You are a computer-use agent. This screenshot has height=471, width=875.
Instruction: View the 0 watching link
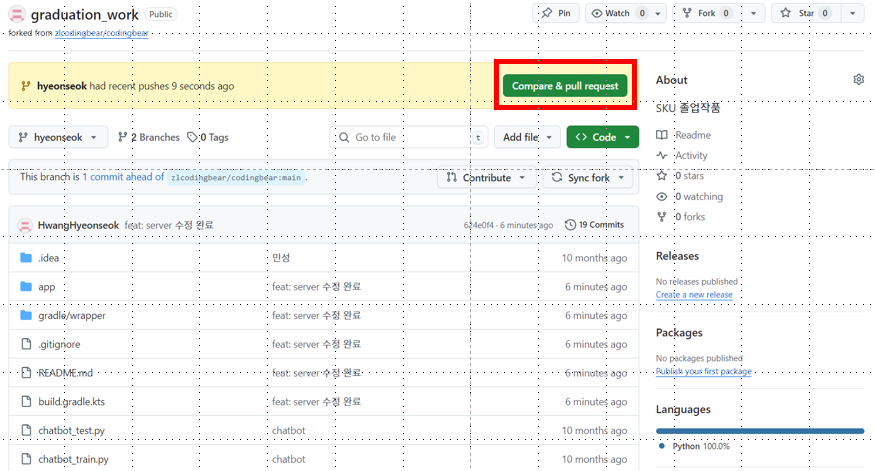click(690, 196)
